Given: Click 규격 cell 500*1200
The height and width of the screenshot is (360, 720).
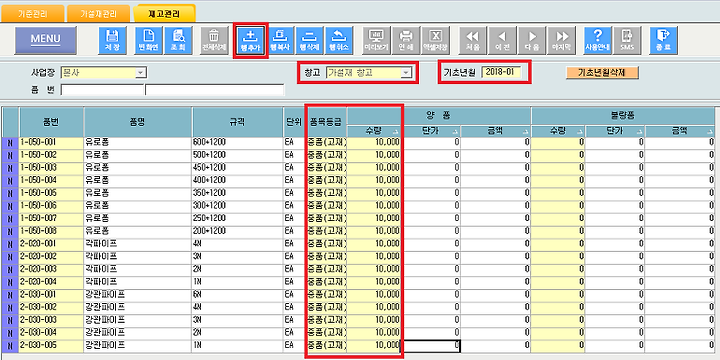Looking at the screenshot, I should (237, 155).
